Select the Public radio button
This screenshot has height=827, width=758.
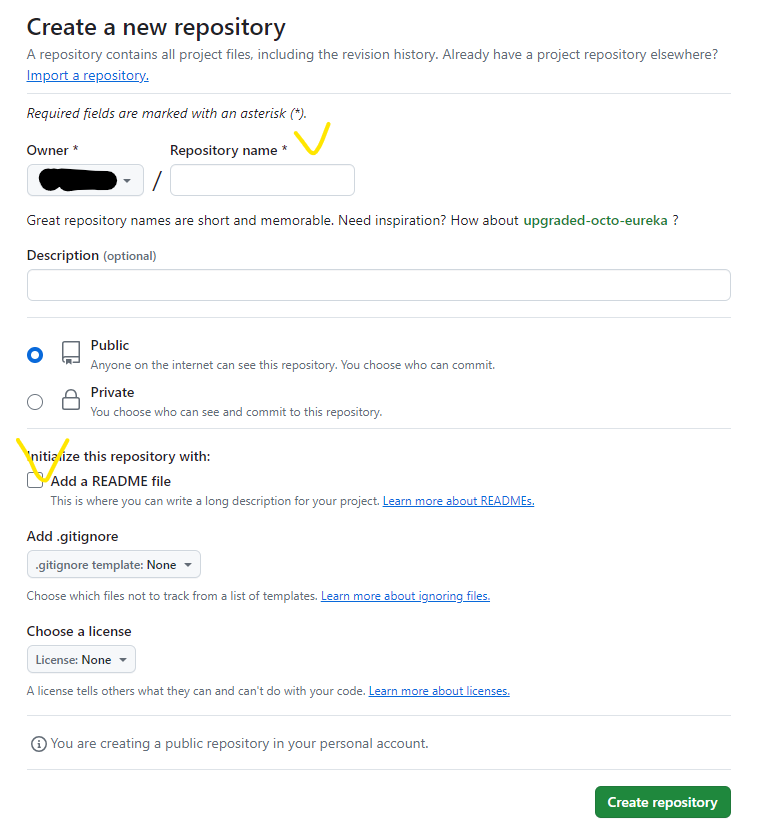[x=35, y=354]
